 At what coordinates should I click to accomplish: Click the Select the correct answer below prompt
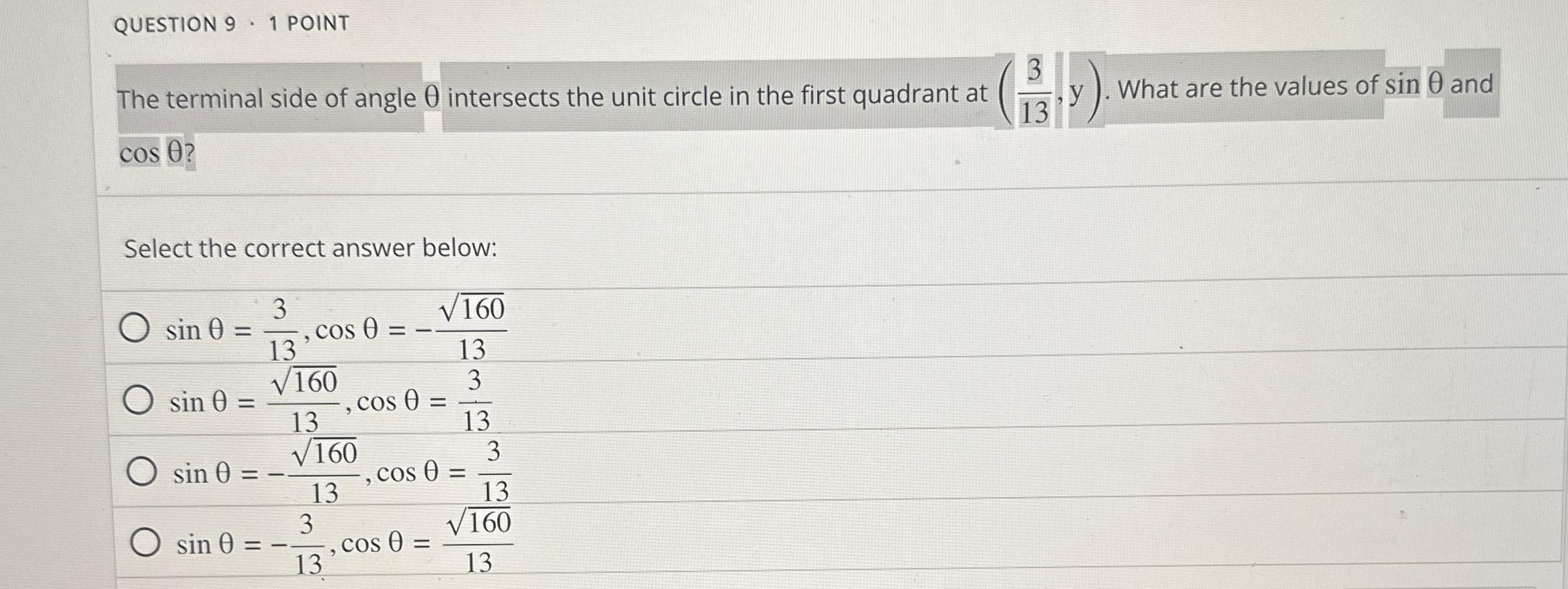point(309,248)
